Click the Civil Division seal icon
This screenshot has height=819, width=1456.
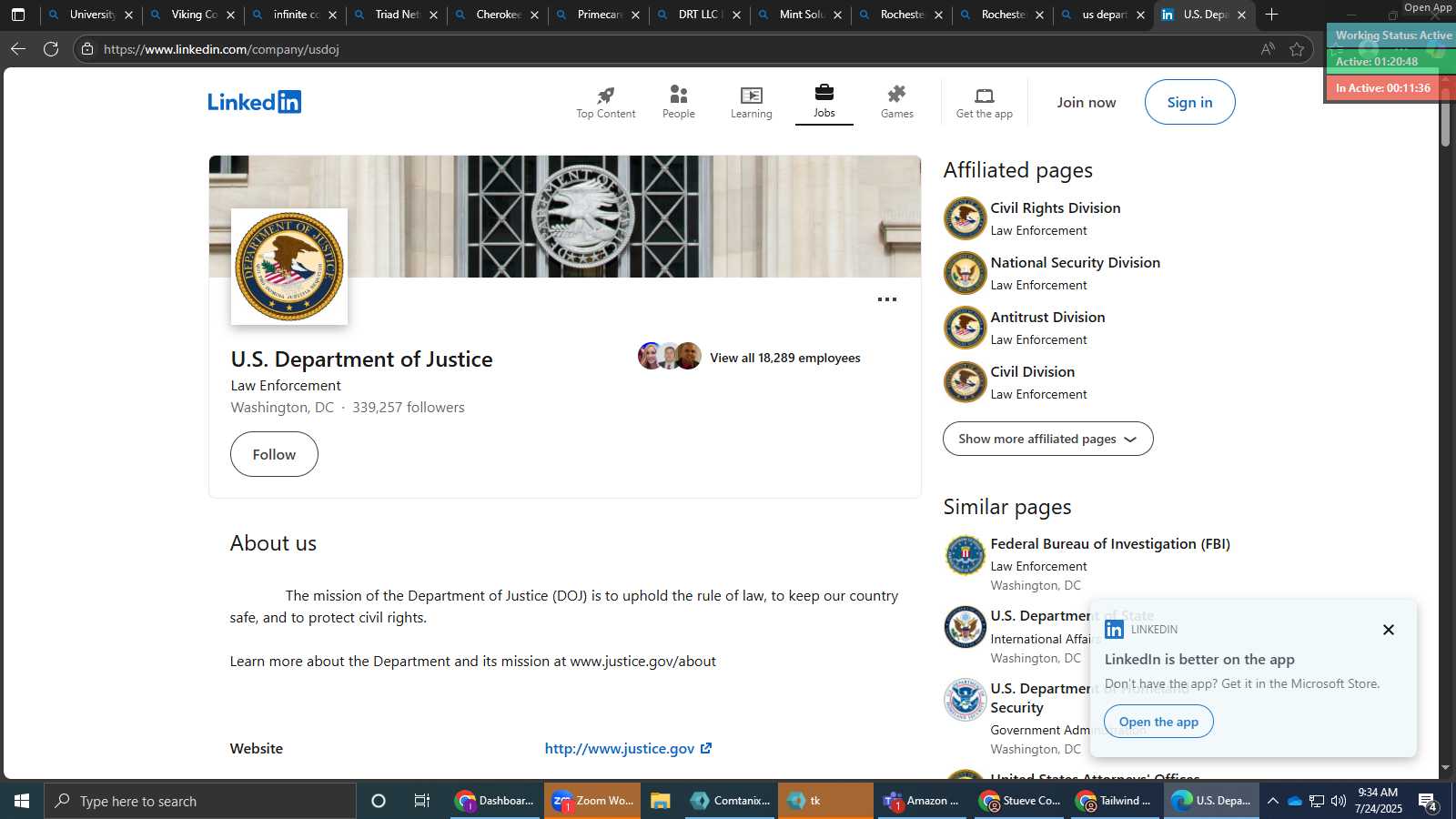(x=965, y=382)
